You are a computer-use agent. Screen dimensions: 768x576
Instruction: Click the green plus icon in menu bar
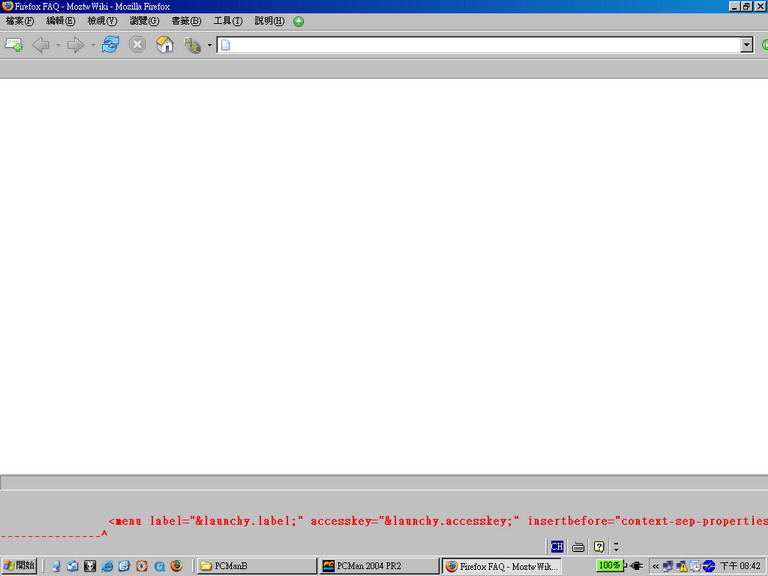[298, 21]
